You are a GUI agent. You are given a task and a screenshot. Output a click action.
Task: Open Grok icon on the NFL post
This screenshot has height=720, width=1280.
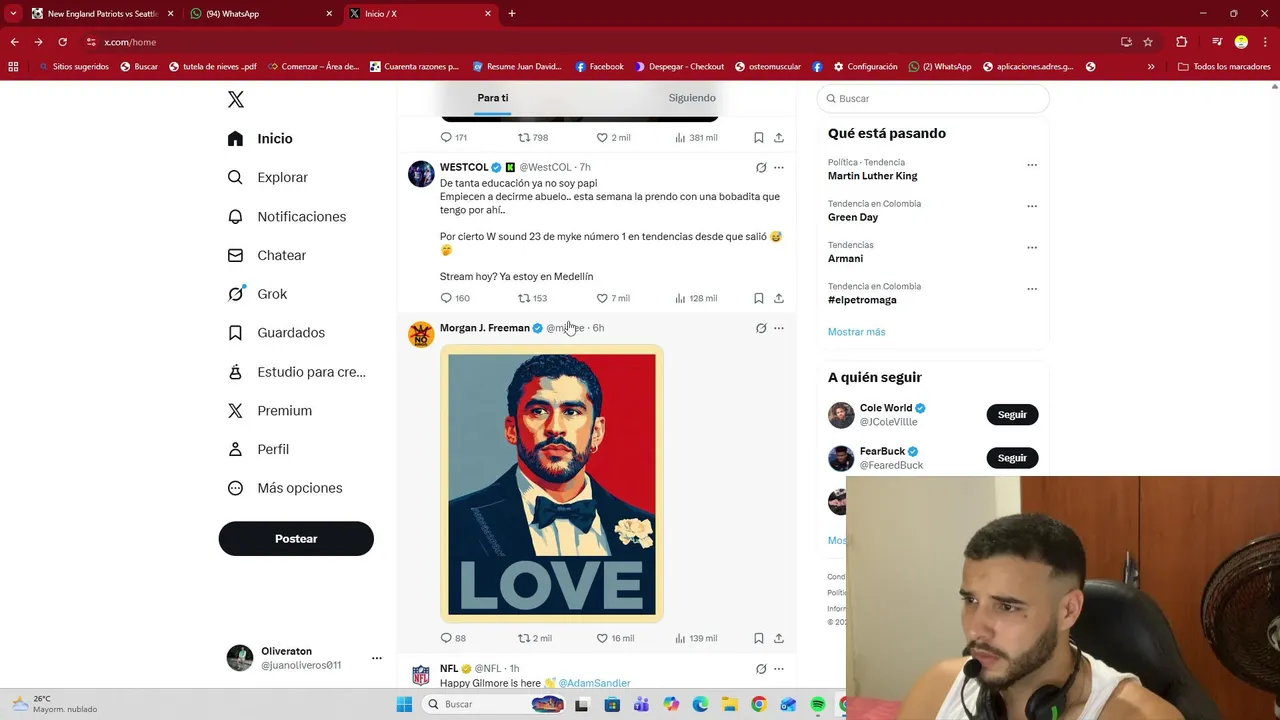[761, 669]
